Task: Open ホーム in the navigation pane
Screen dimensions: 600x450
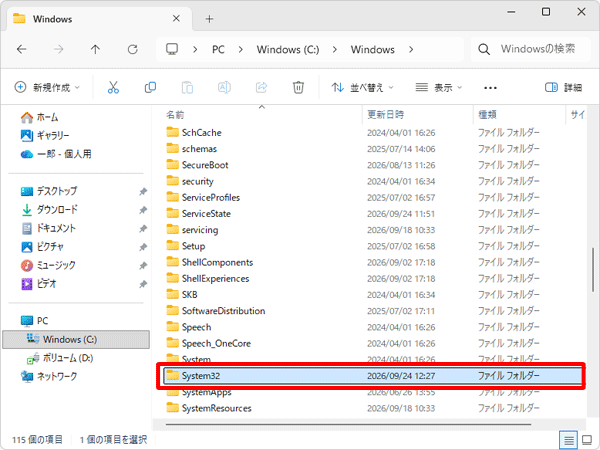Action: tap(39, 117)
